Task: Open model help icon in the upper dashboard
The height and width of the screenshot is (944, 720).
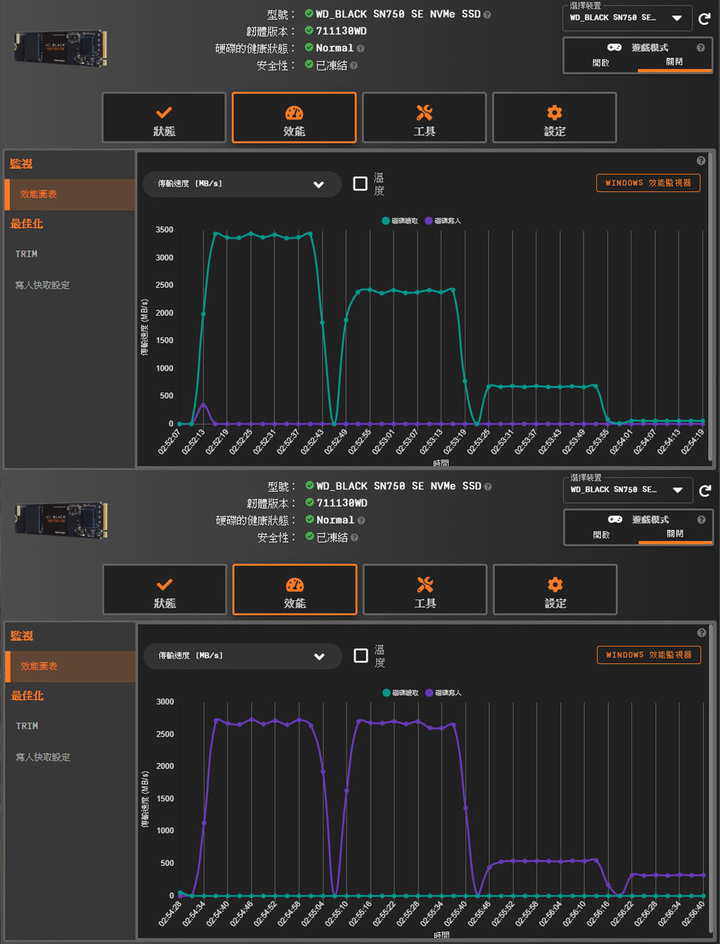Action: 487,14
